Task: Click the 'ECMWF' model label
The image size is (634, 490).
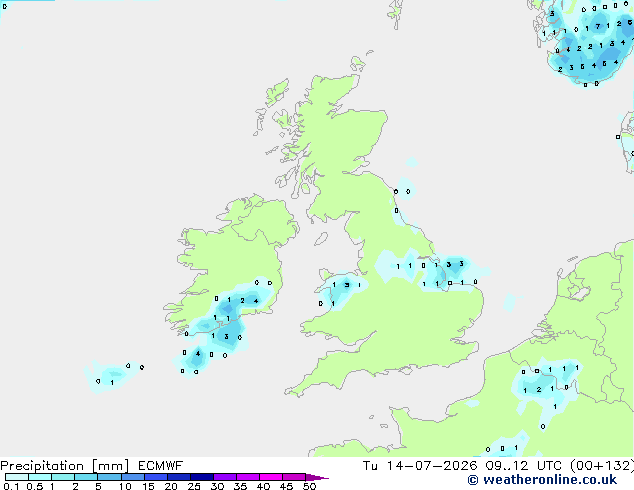Action: click(x=161, y=466)
